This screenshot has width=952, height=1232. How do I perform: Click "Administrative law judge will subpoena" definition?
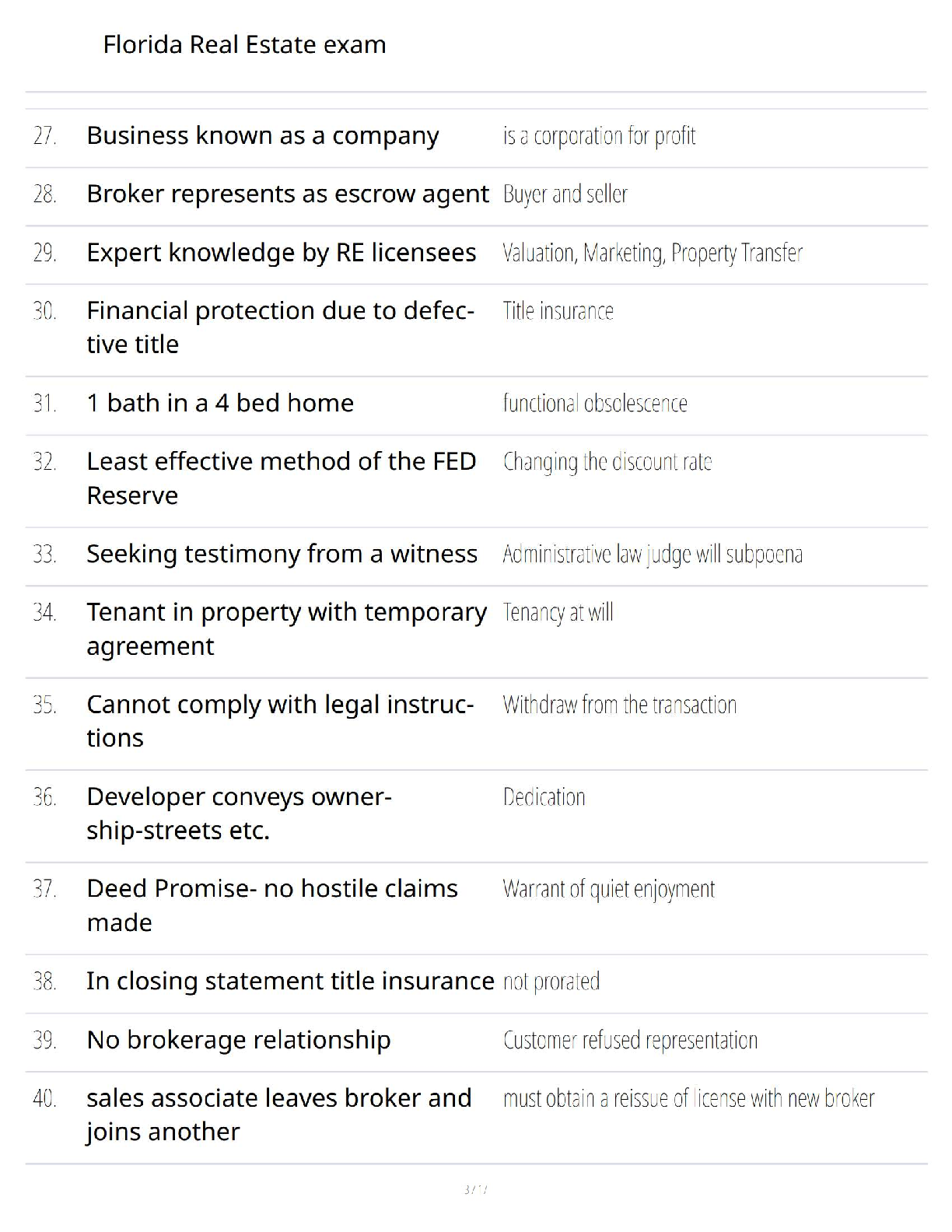(652, 554)
